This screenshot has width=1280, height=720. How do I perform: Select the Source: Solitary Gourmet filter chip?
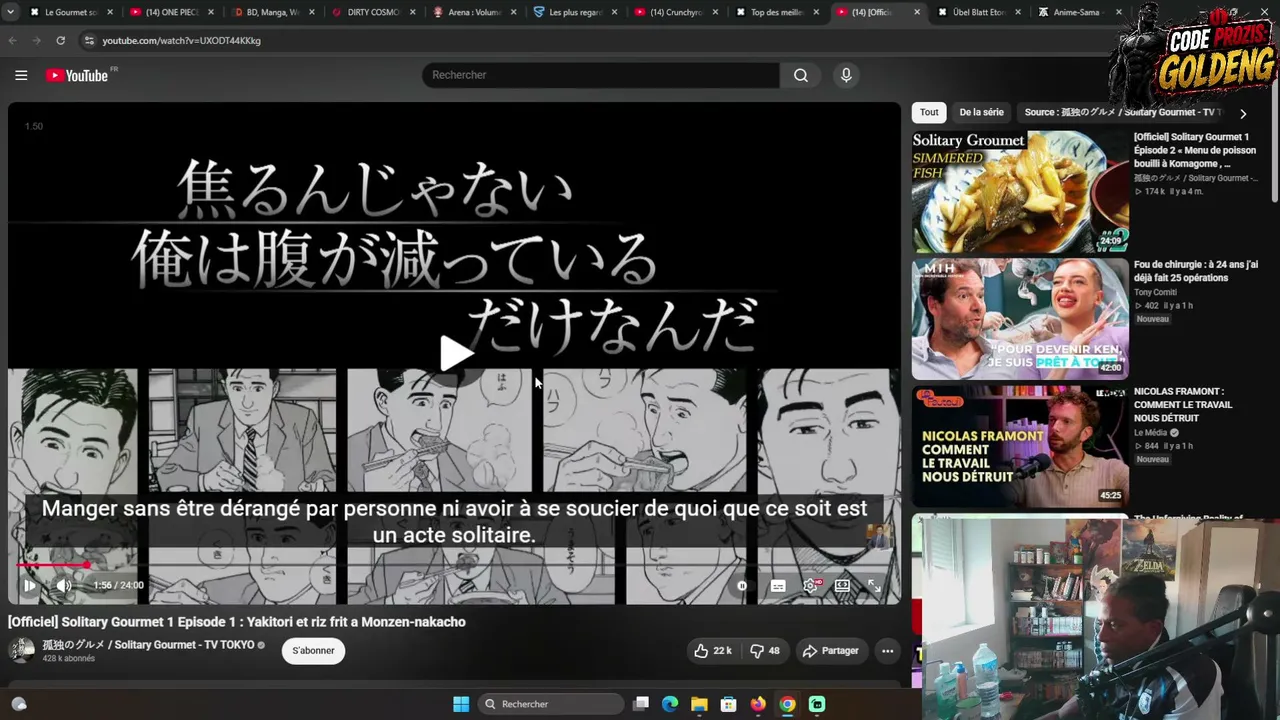coord(1123,113)
